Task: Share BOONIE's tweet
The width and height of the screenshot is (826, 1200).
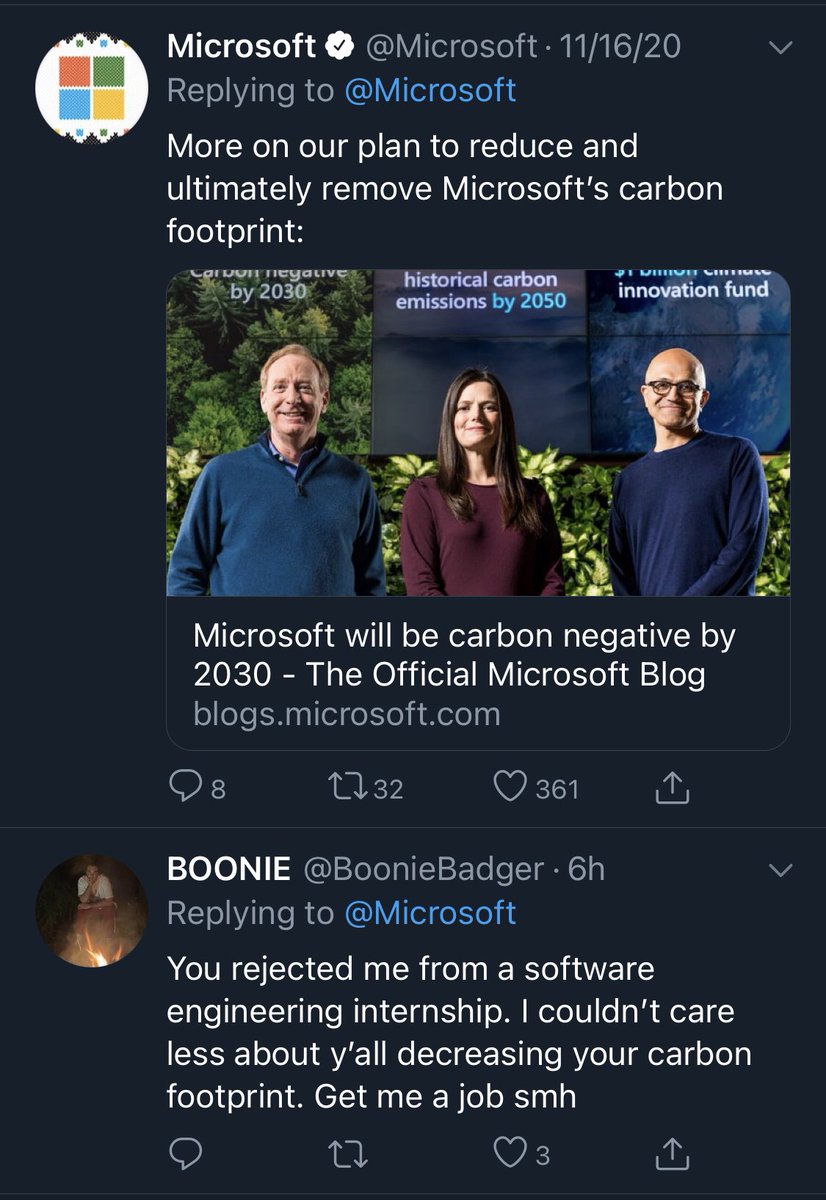Action: click(672, 1155)
